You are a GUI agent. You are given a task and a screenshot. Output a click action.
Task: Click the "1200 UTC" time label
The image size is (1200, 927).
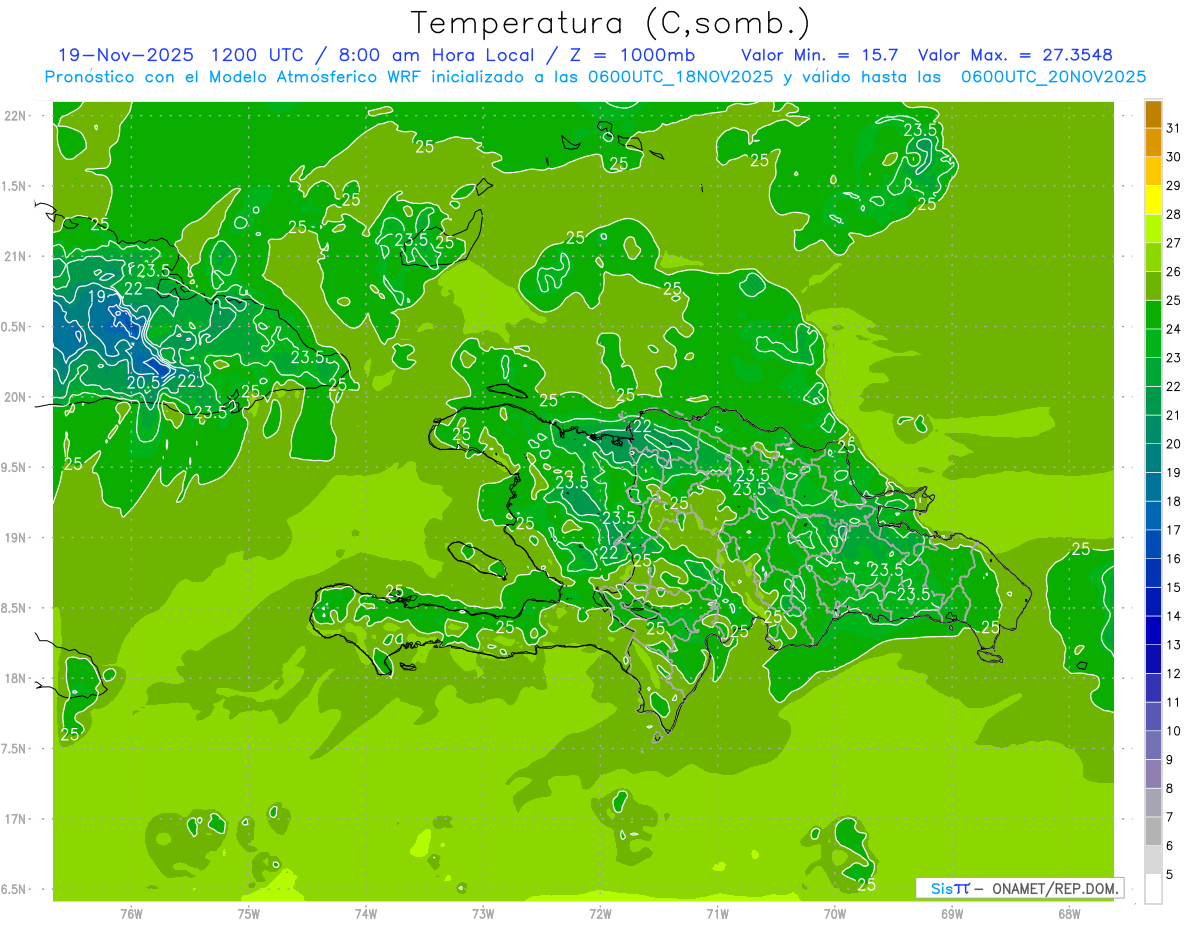tap(257, 55)
